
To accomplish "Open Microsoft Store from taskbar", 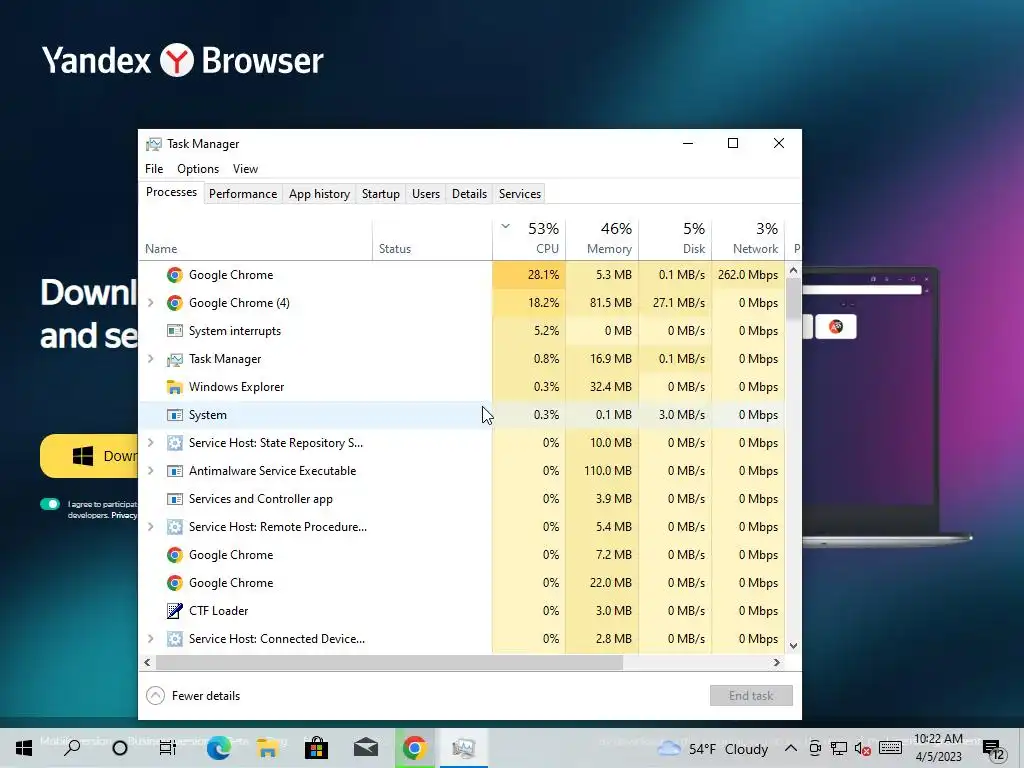I will pos(316,748).
